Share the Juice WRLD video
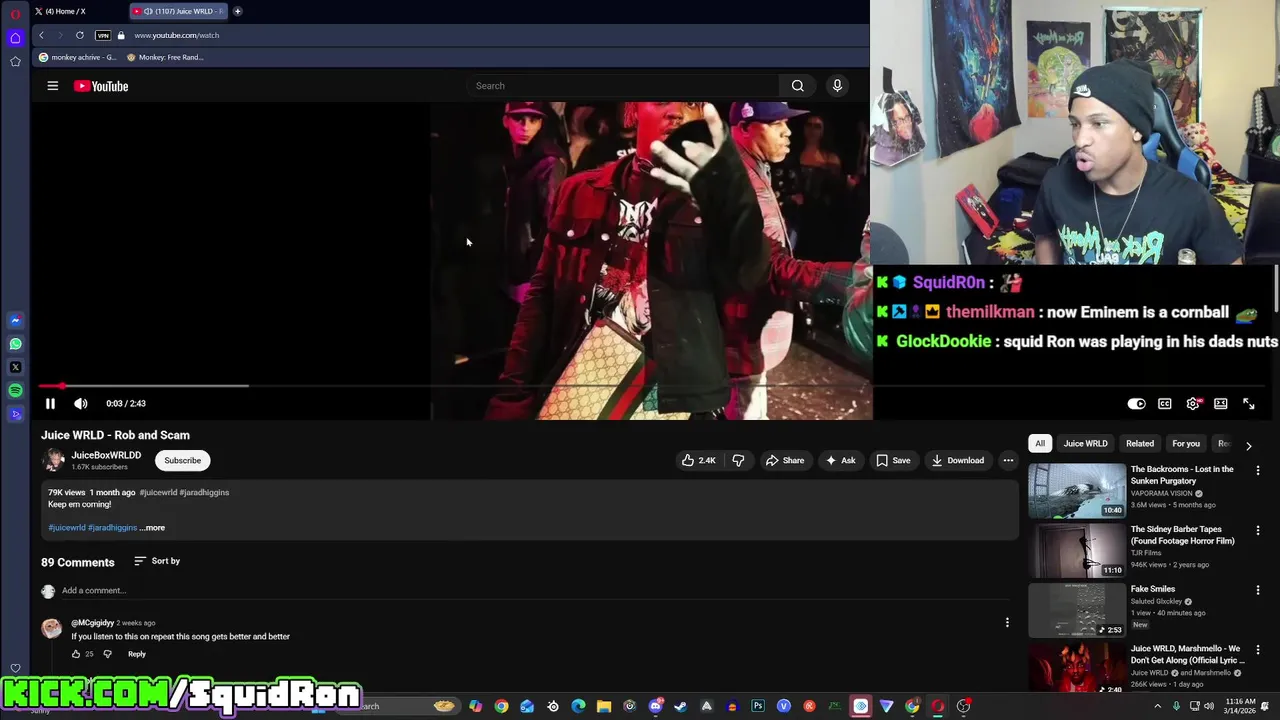The width and height of the screenshot is (1280, 720). click(784, 460)
